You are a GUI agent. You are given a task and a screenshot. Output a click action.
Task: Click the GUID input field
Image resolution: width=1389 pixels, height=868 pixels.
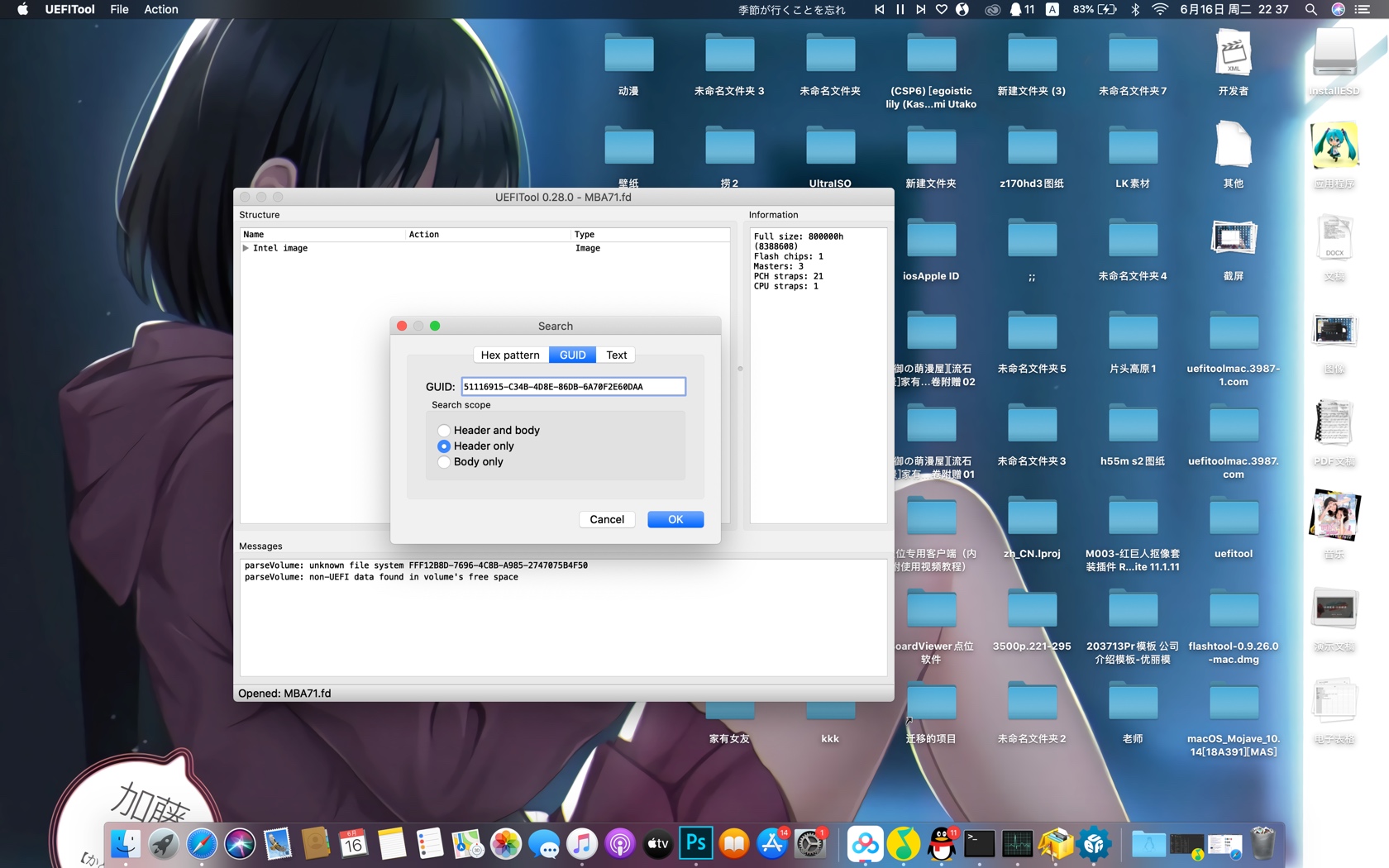[573, 386]
